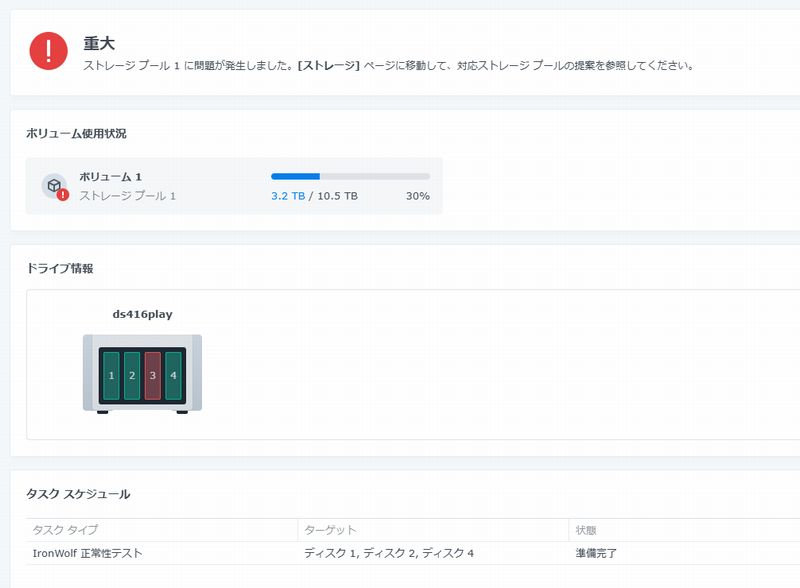Click the ボリューム使用状況 section heading

[x=76, y=134]
